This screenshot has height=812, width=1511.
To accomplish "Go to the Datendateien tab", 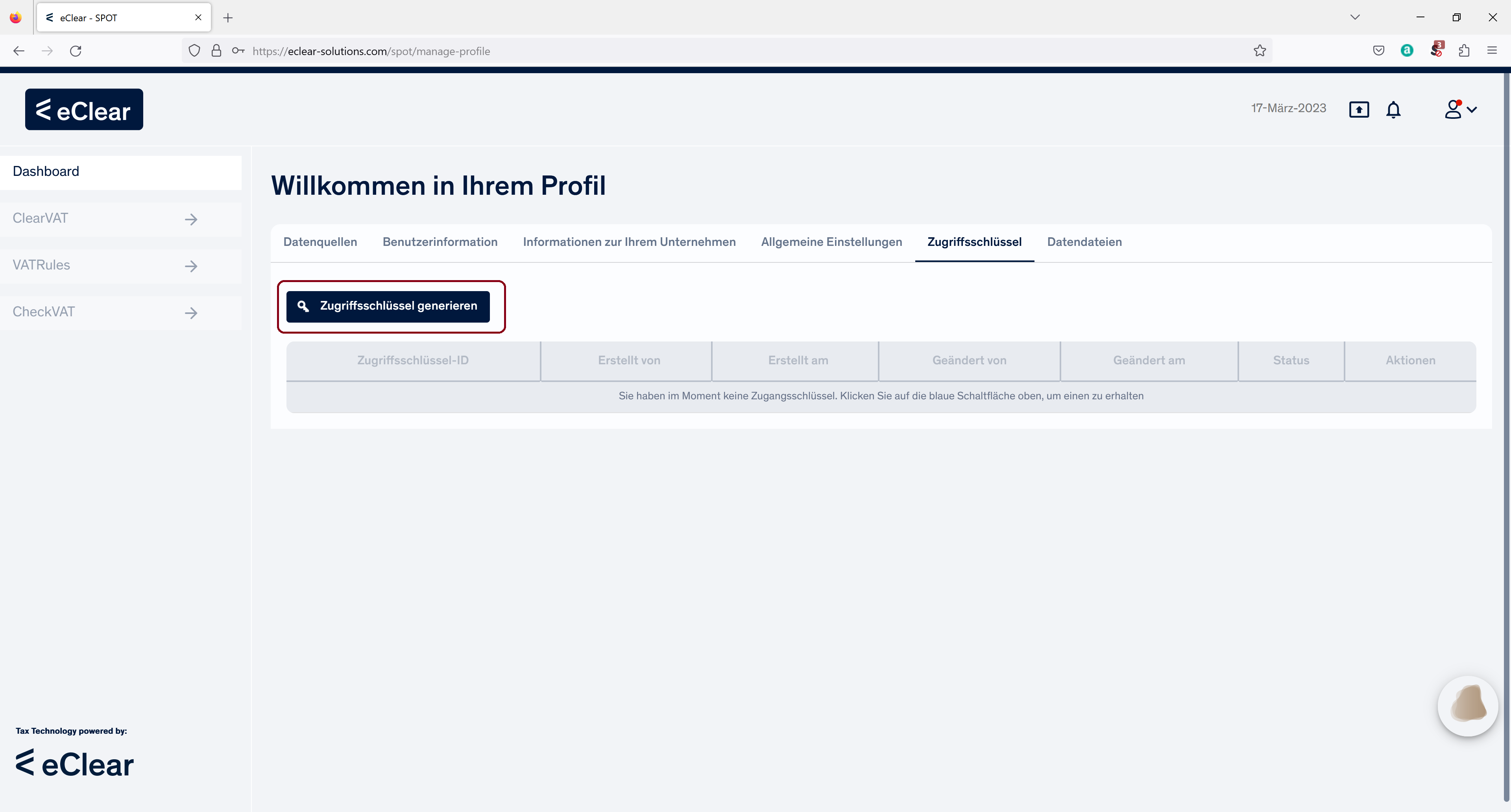I will 1084,242.
